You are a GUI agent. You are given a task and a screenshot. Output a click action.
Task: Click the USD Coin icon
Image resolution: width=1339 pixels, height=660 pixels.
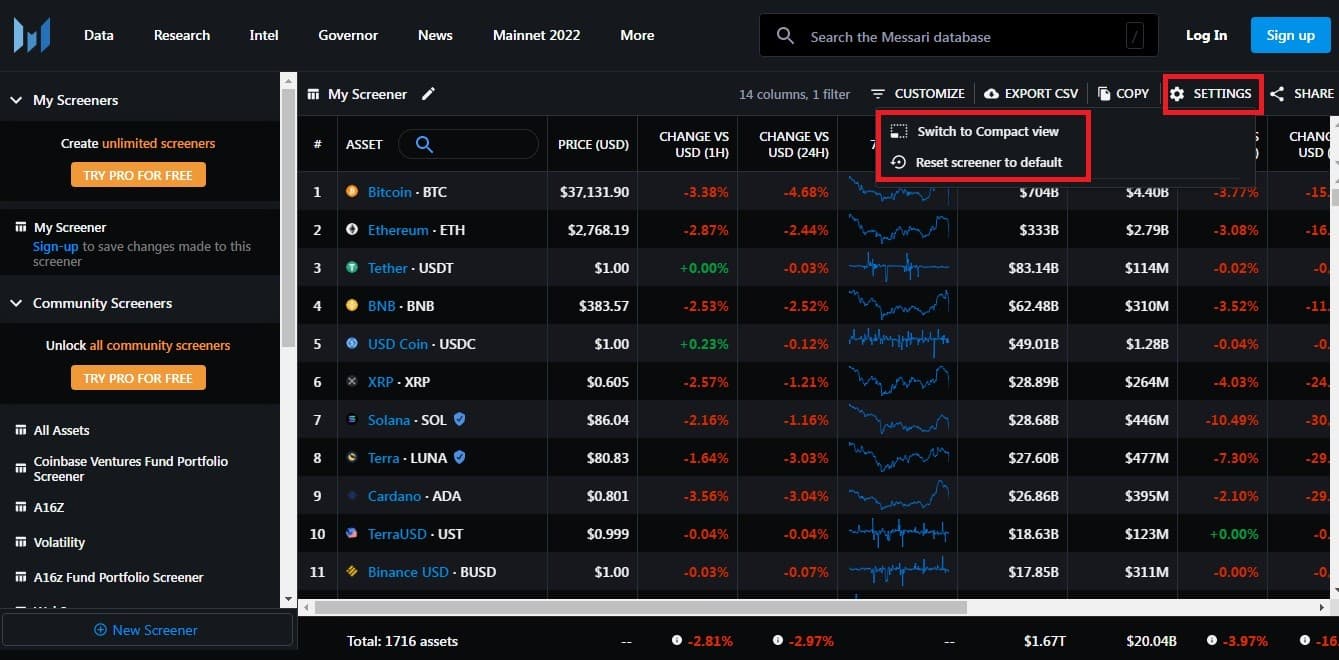click(x=352, y=344)
